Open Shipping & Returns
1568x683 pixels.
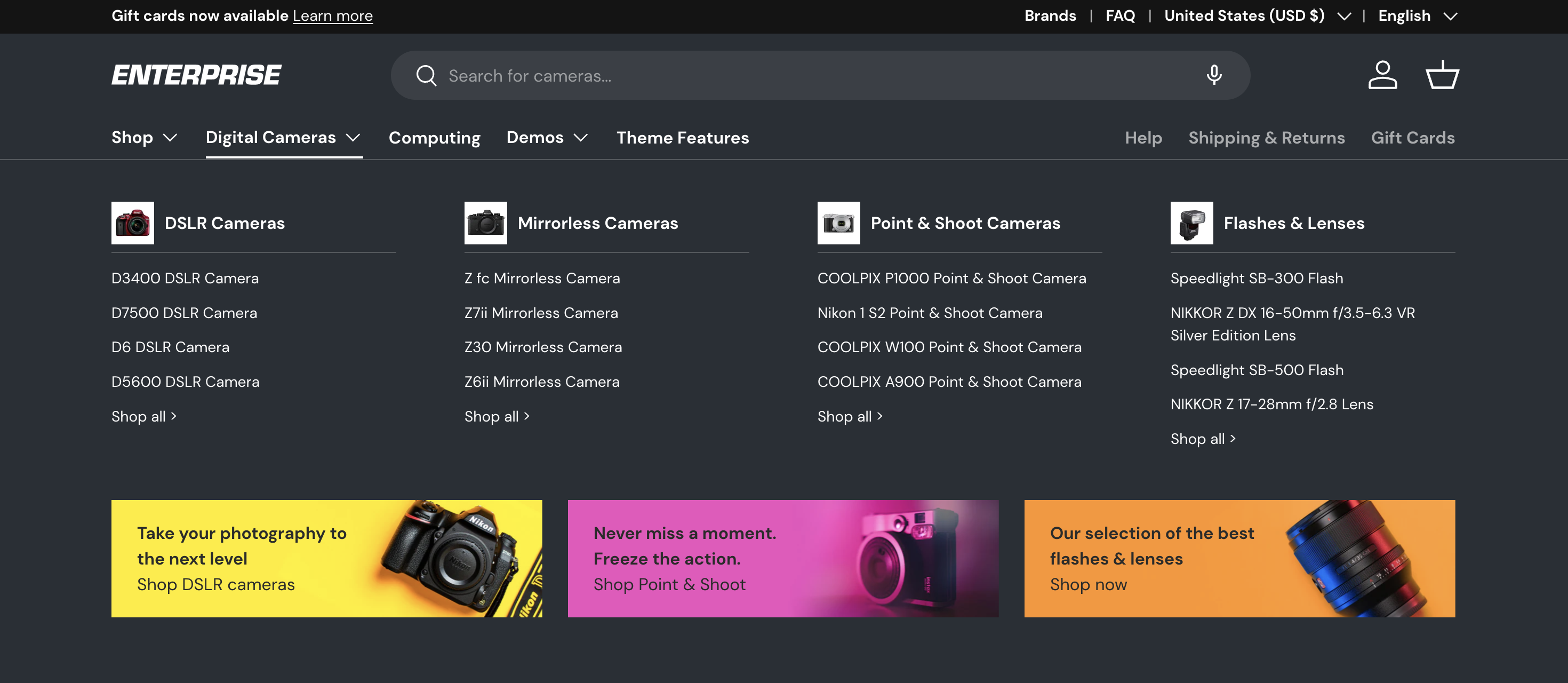click(x=1267, y=138)
